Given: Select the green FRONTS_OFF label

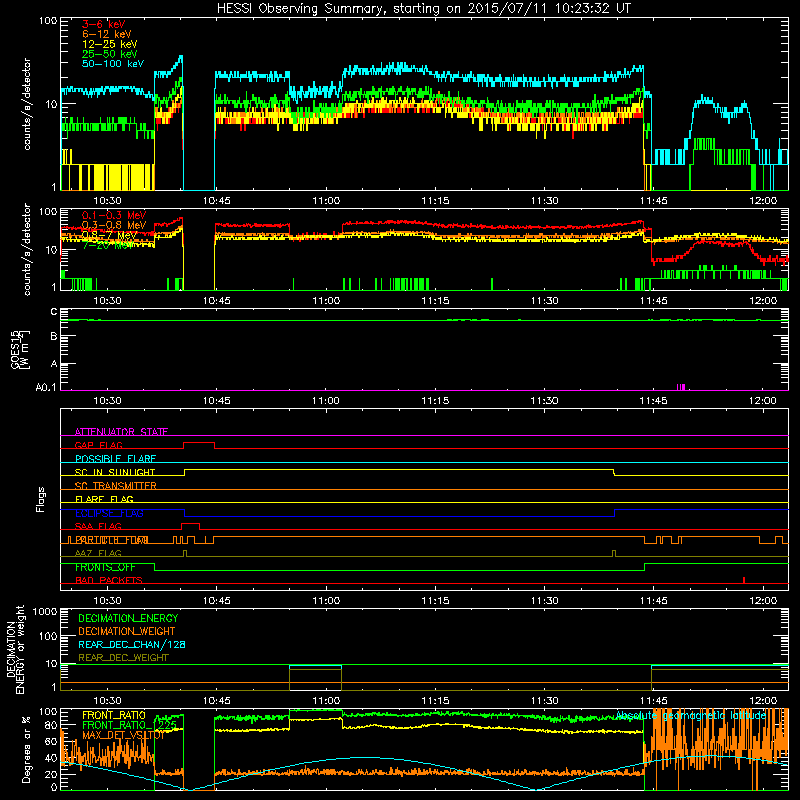Looking at the screenshot, I should coord(105,567).
